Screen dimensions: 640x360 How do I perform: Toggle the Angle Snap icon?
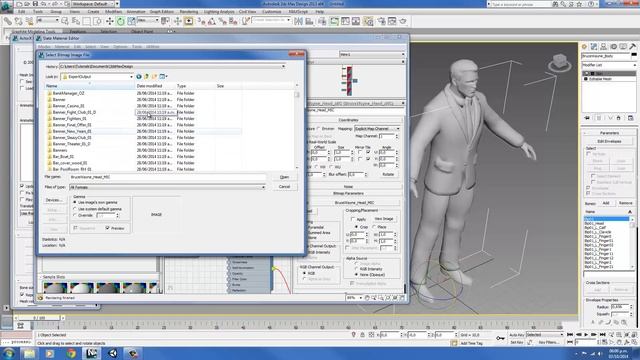coord(212,21)
